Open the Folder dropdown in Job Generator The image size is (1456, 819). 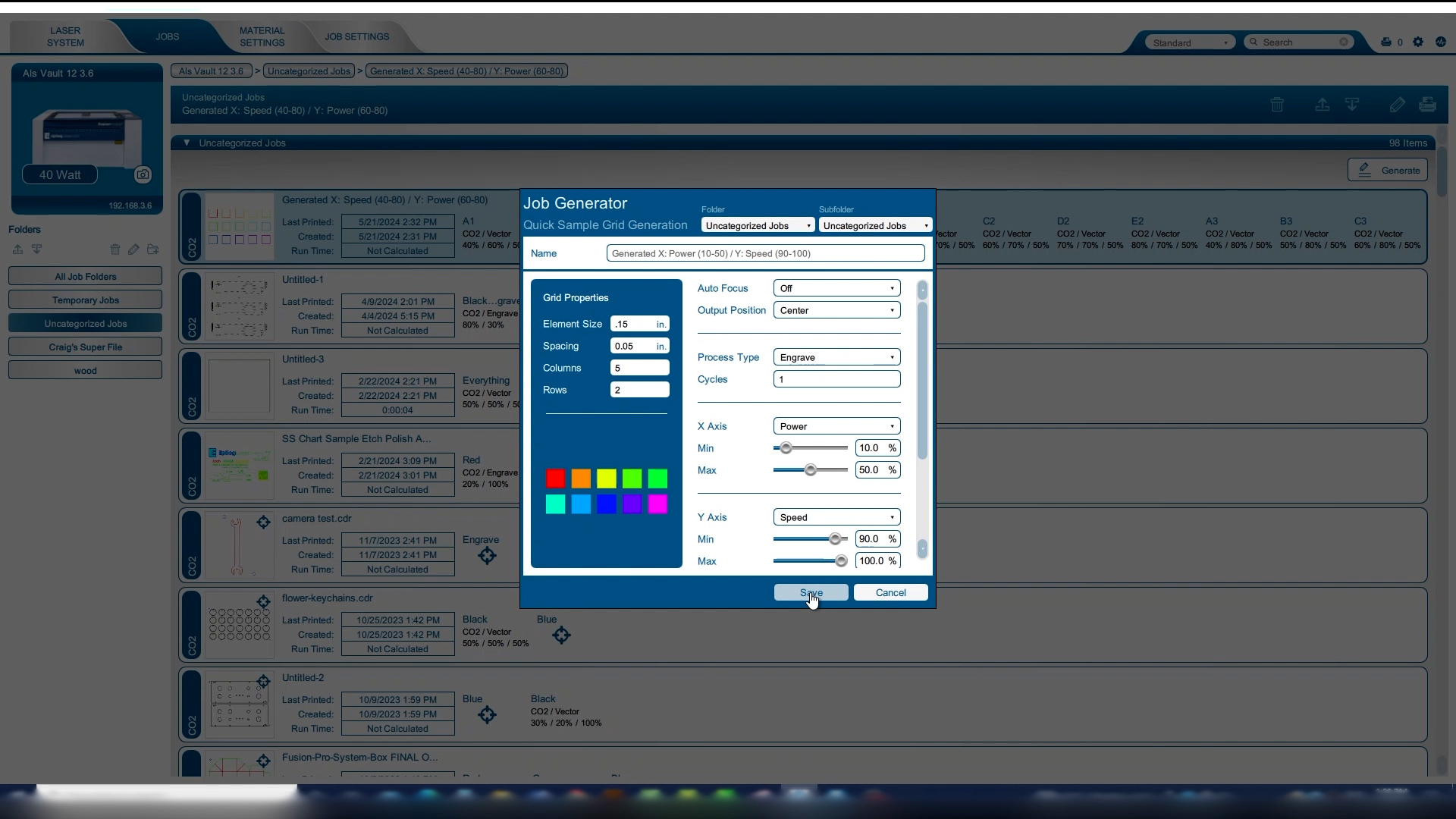(758, 226)
